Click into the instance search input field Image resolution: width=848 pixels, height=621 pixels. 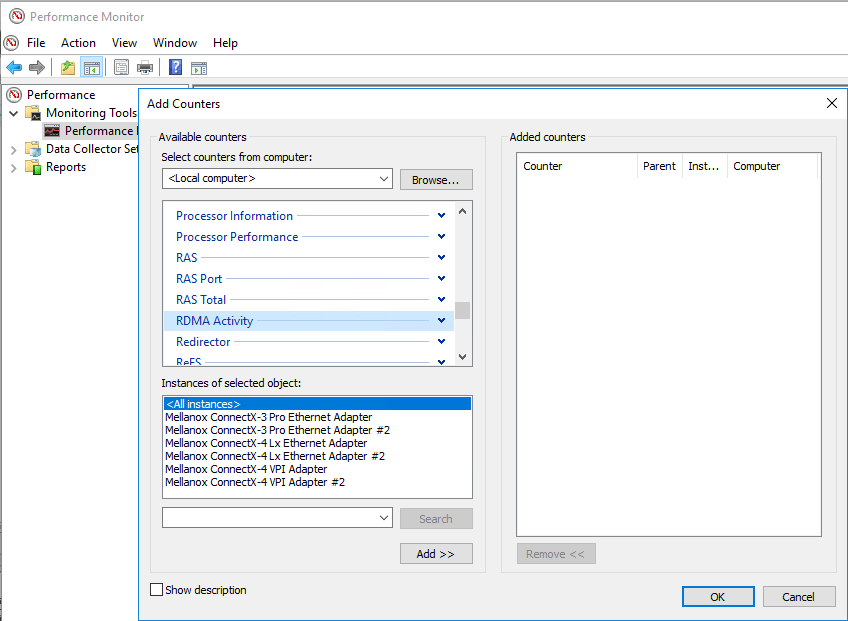[x=270, y=518]
